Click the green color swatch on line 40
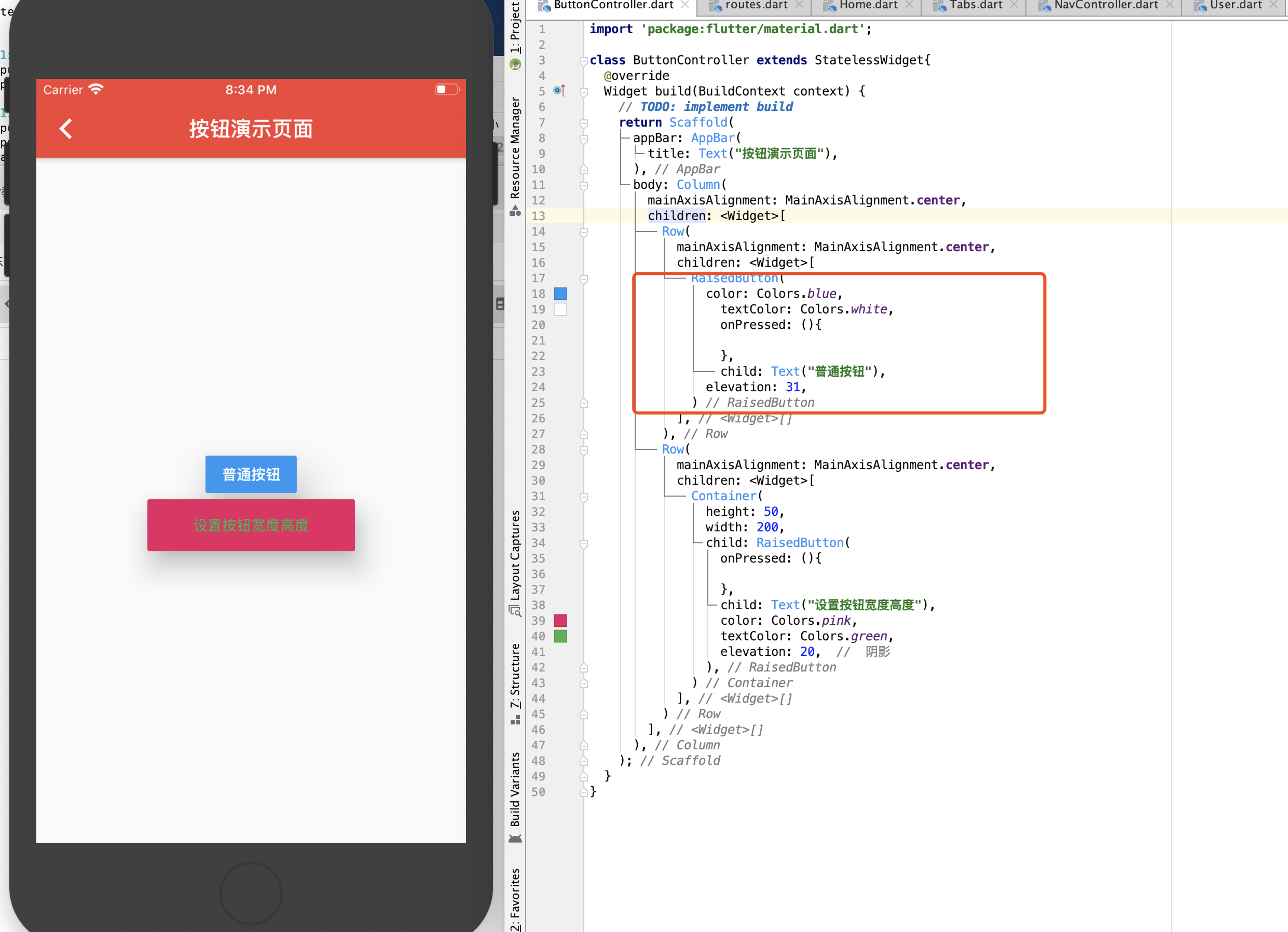 pyautogui.click(x=560, y=636)
